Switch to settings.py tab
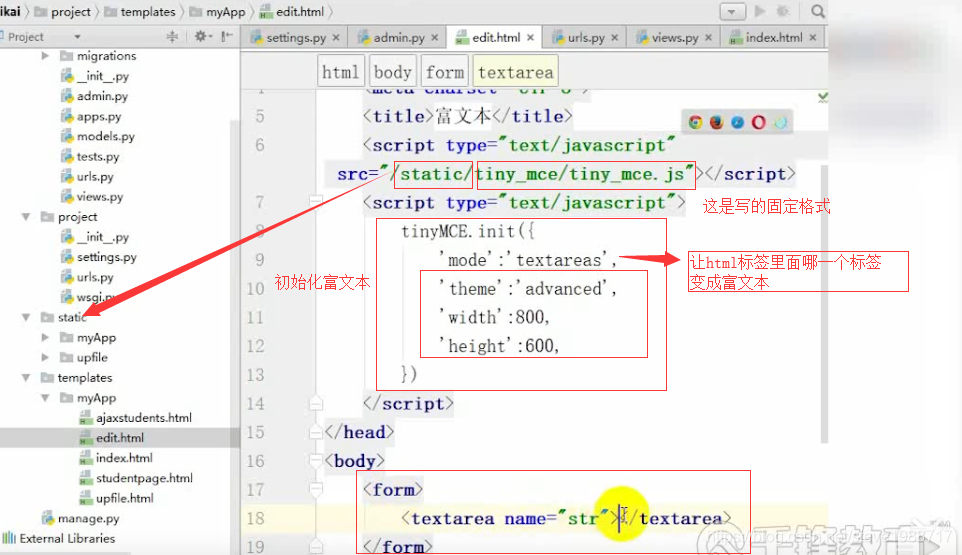This screenshot has width=962, height=555. tap(296, 37)
